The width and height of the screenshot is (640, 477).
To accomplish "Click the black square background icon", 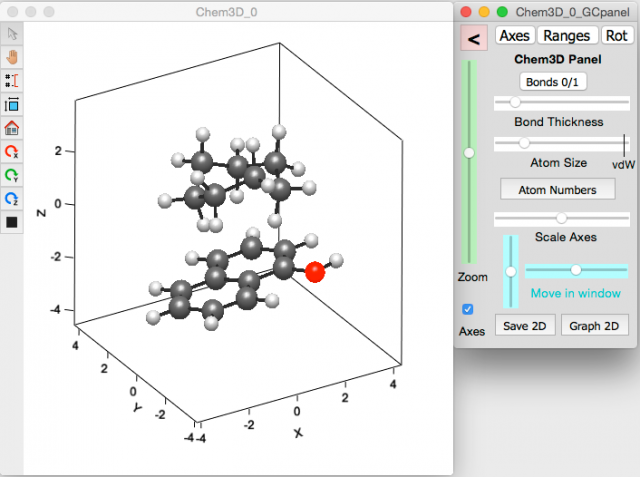I will point(12,222).
